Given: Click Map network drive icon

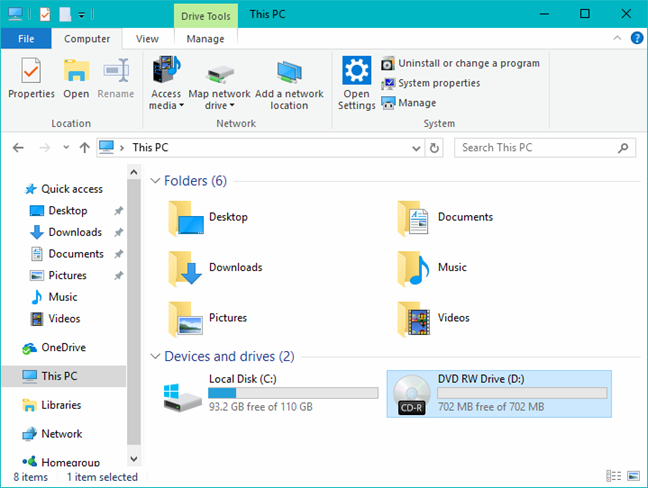Looking at the screenshot, I should pos(219,74).
